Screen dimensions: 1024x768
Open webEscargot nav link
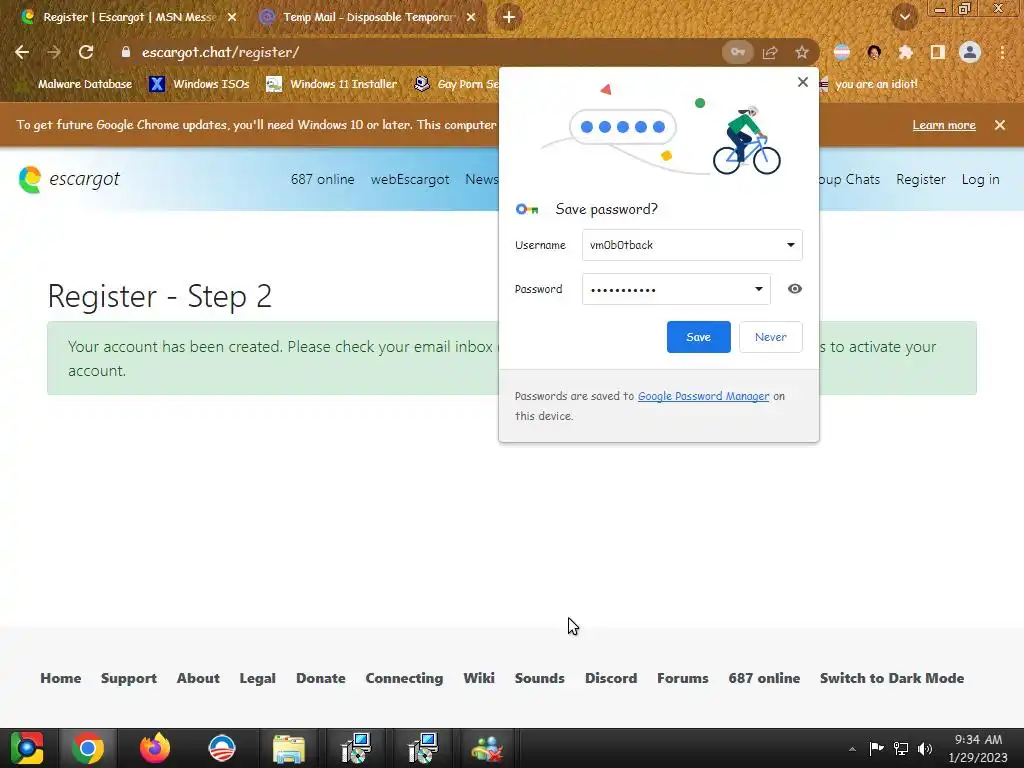pos(410,179)
